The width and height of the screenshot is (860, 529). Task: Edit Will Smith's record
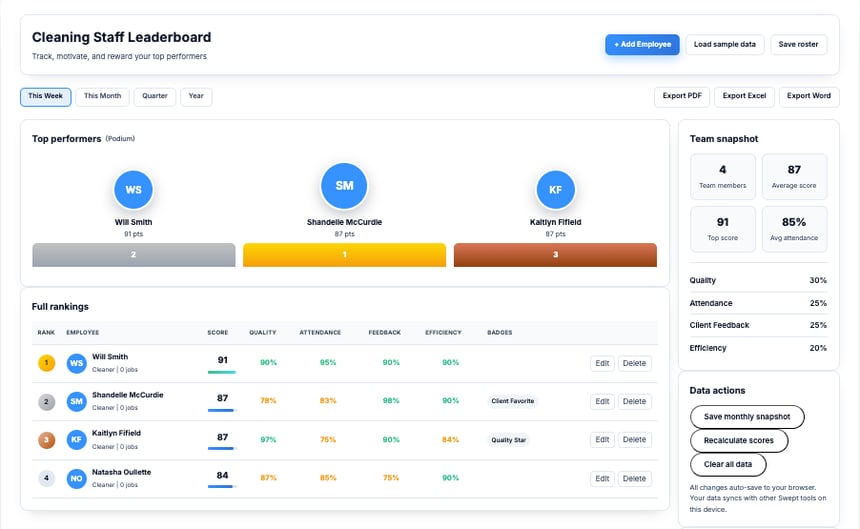coord(601,363)
